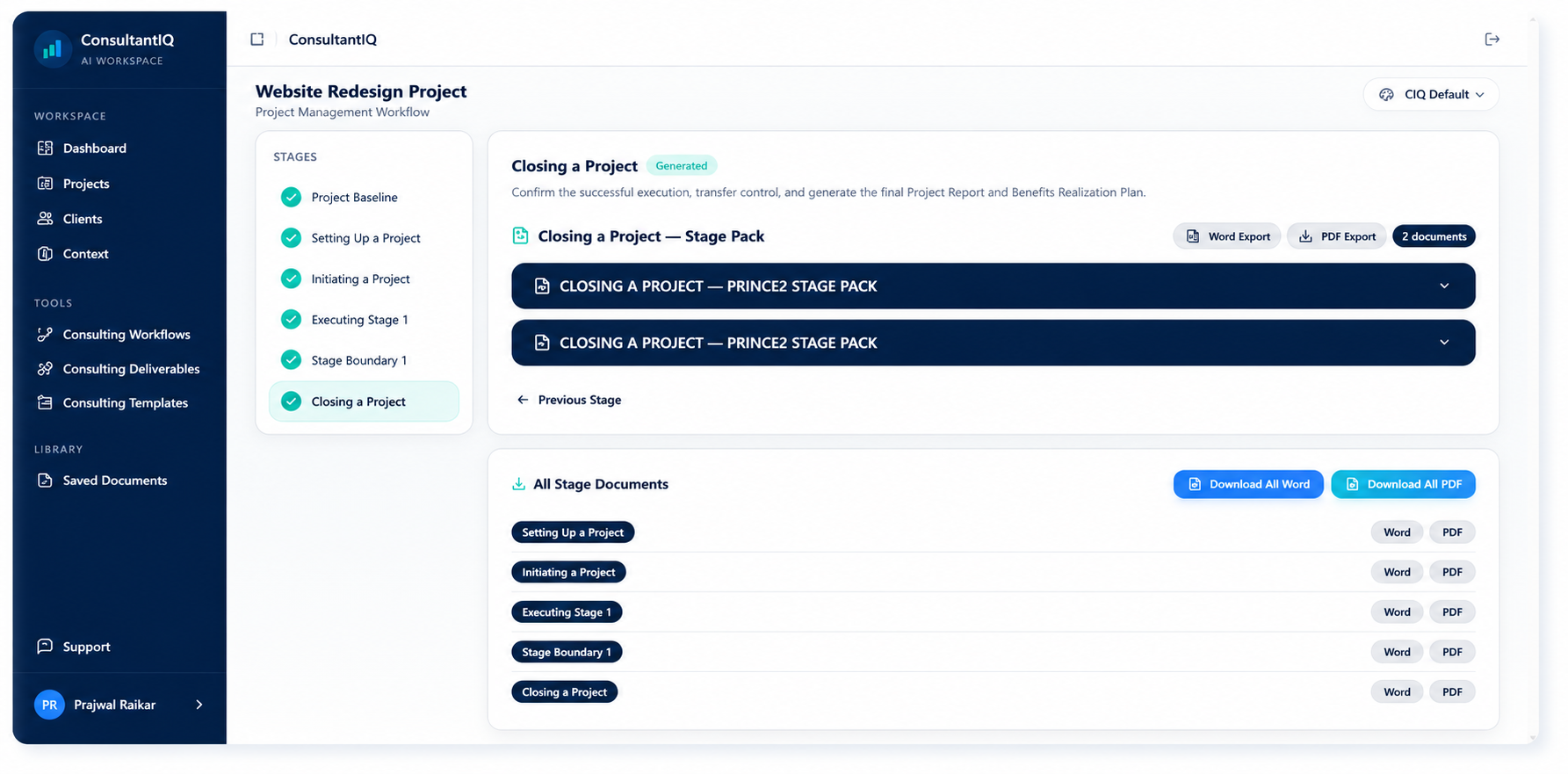Go to Clients page
Viewport: 1568px width, 774px height.
pos(83,219)
